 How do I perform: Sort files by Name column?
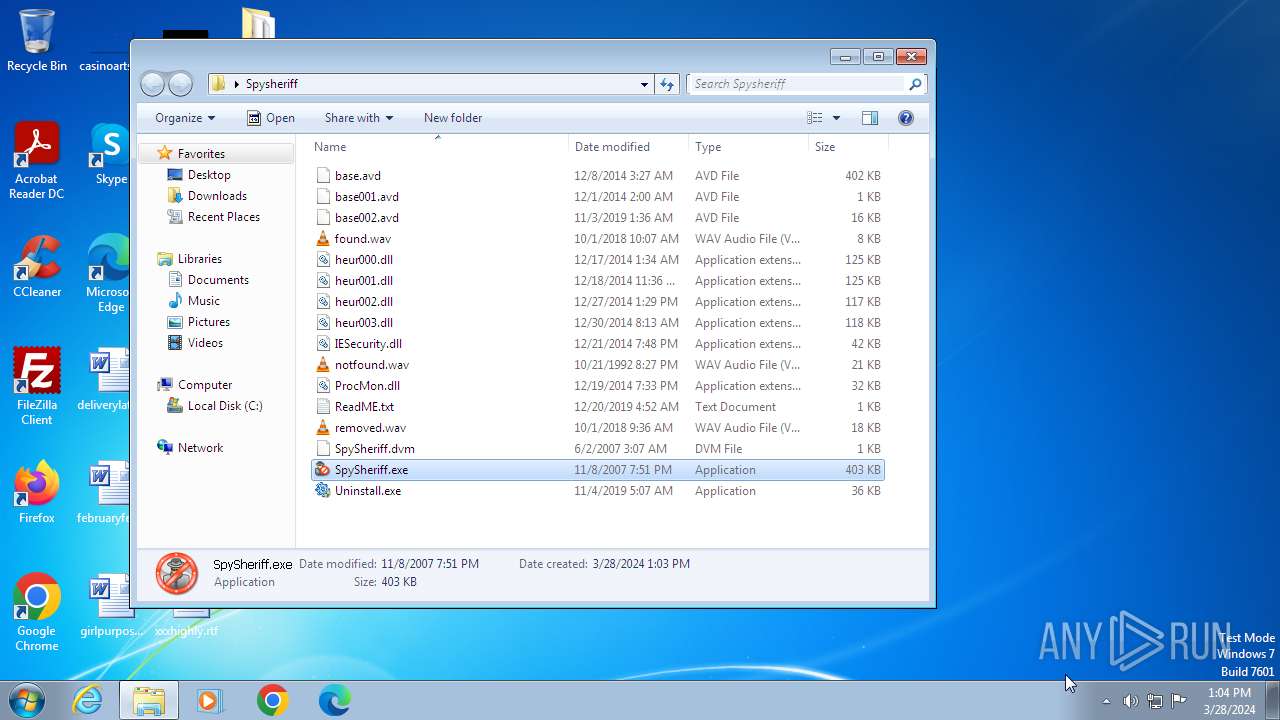coord(438,147)
